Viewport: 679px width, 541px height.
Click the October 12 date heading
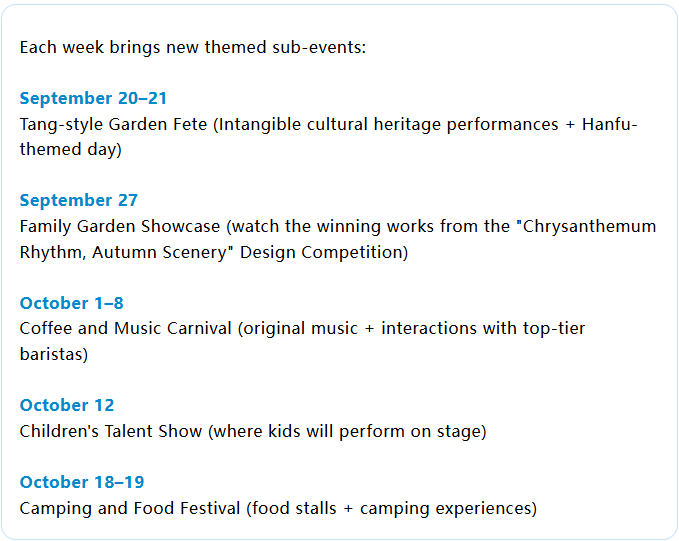[67, 405]
